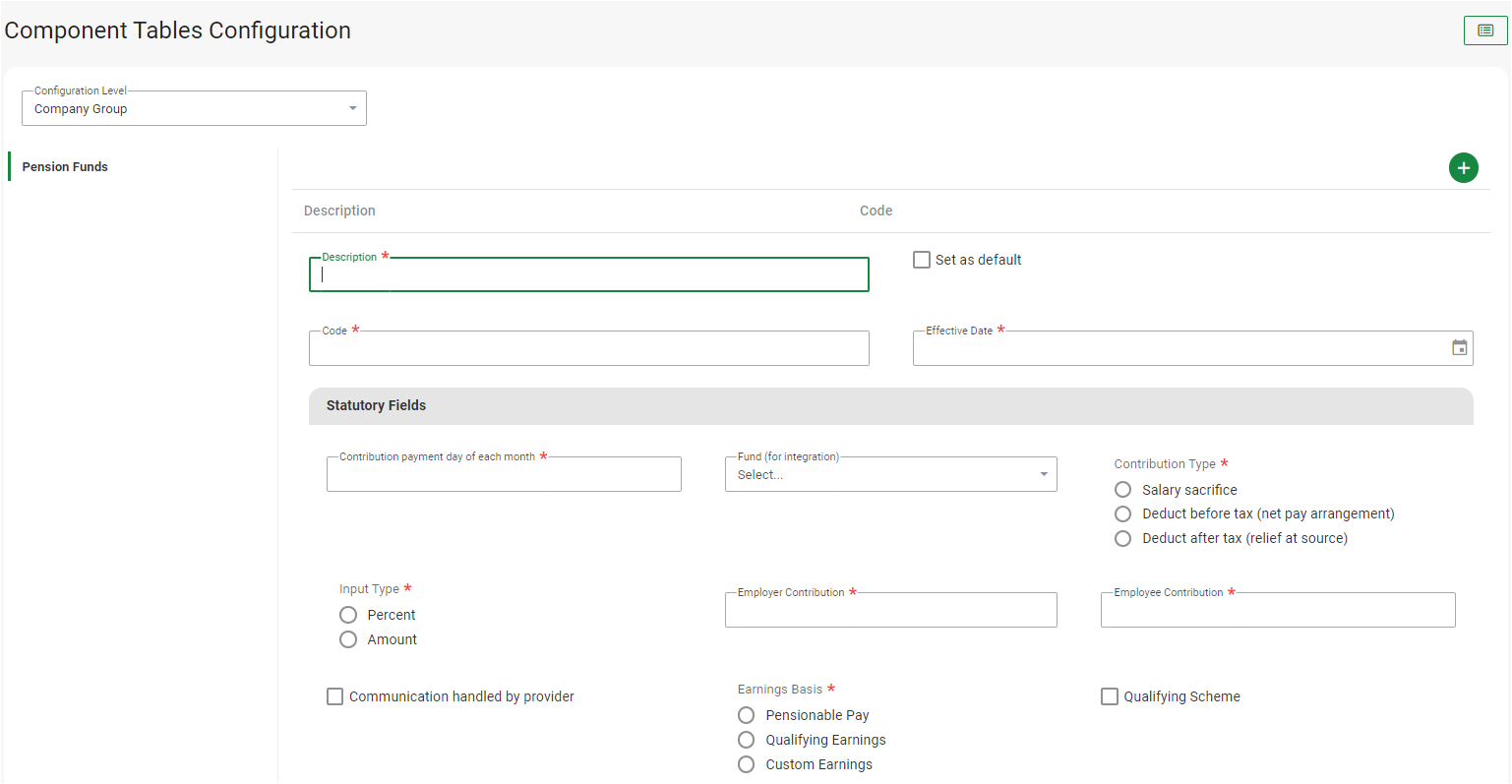1512x784 pixels.
Task: Choose Percent input type
Action: click(348, 615)
